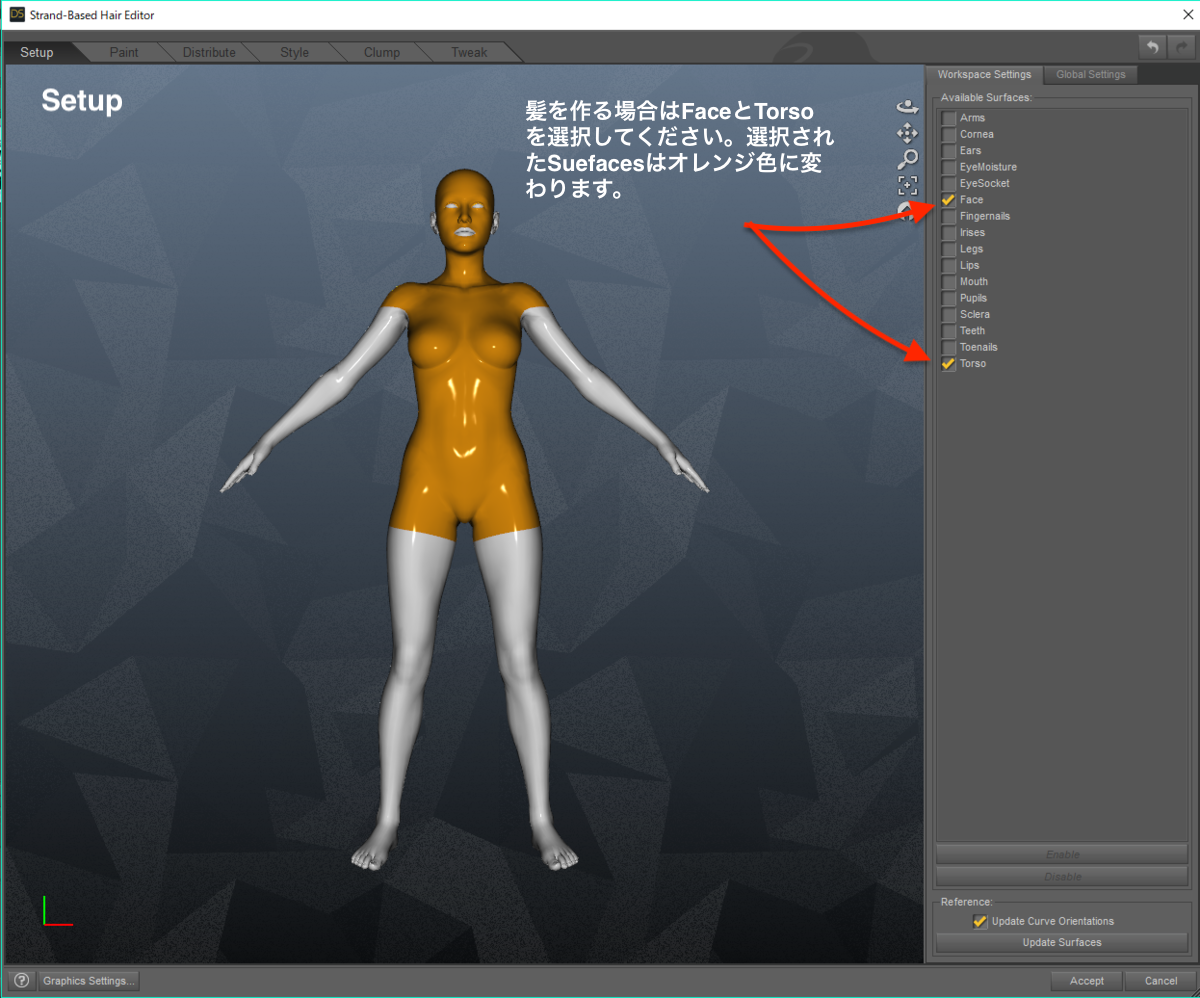Enable the Arms surface checkbox
The height and width of the screenshot is (998, 1200).
948,118
